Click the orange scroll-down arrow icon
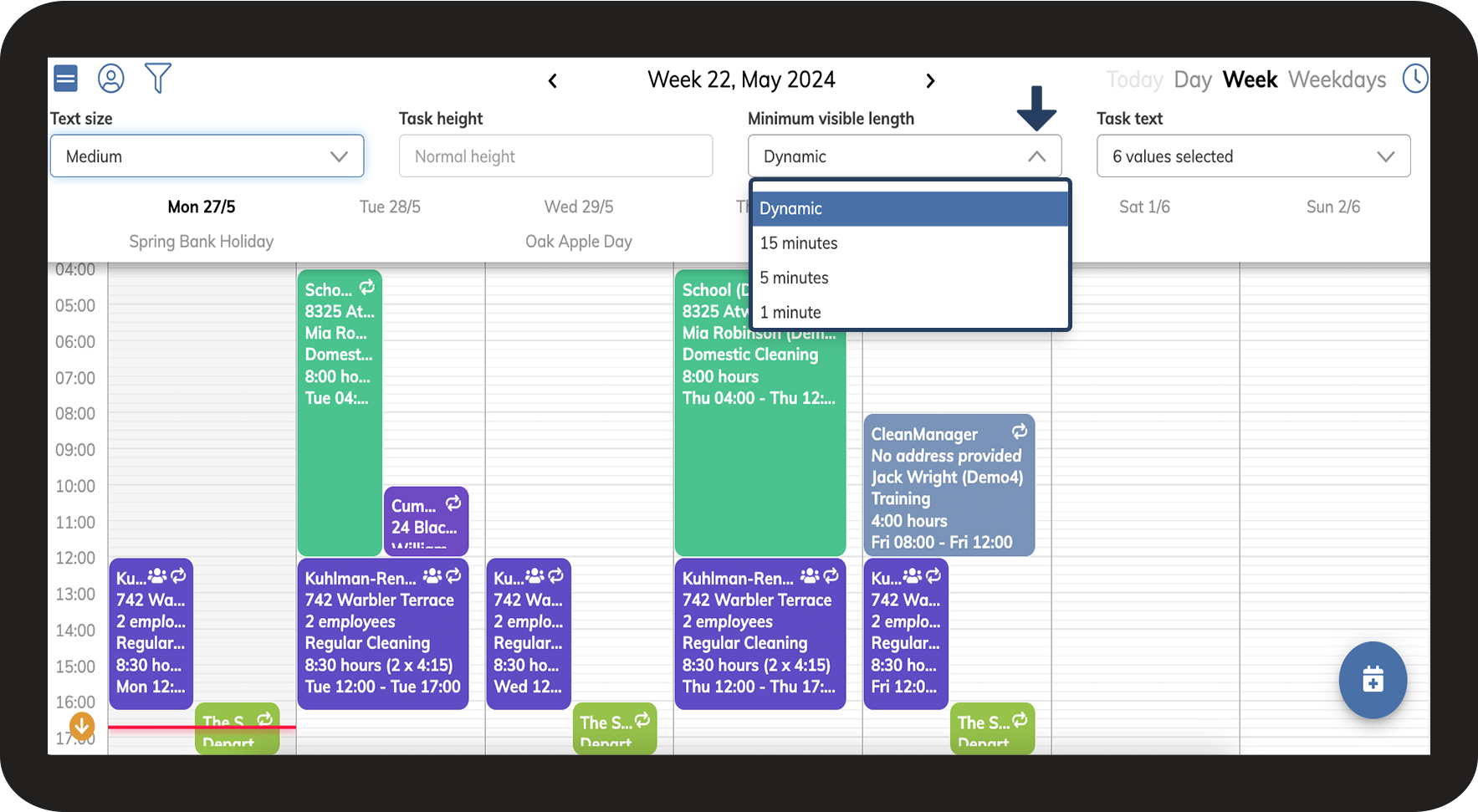This screenshot has width=1478, height=812. pyautogui.click(x=82, y=725)
